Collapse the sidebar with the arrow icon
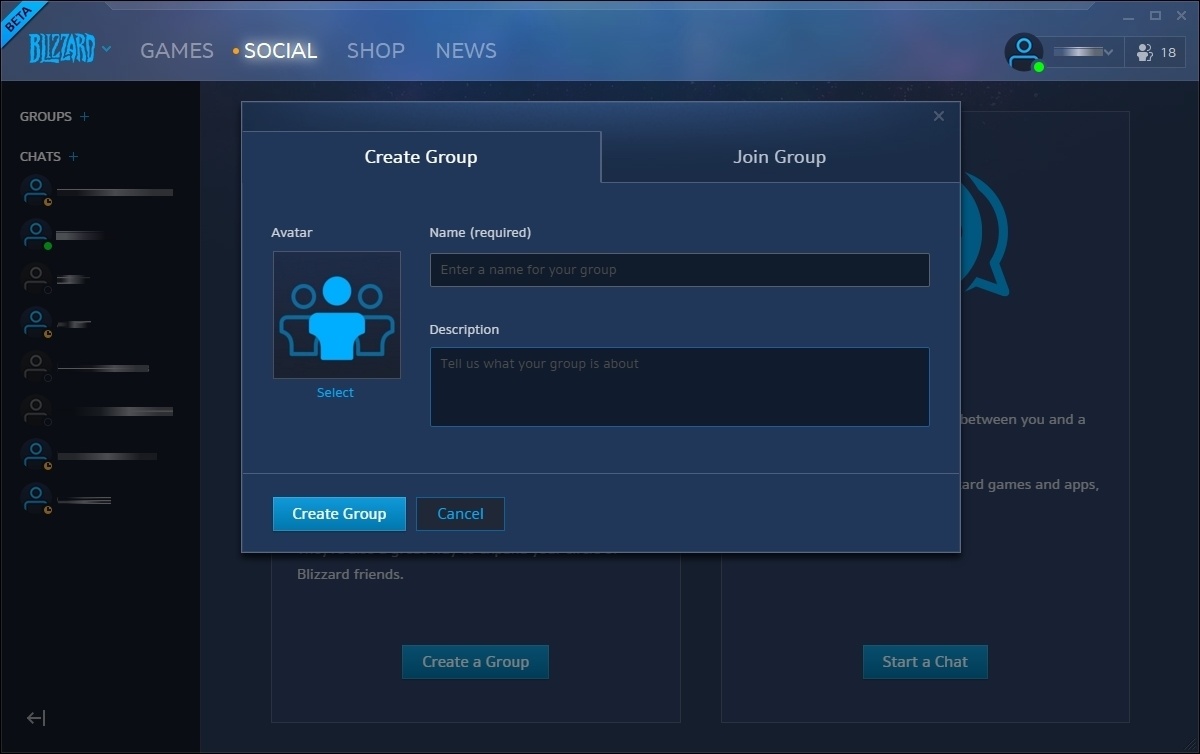This screenshot has width=1200, height=754. (36, 718)
